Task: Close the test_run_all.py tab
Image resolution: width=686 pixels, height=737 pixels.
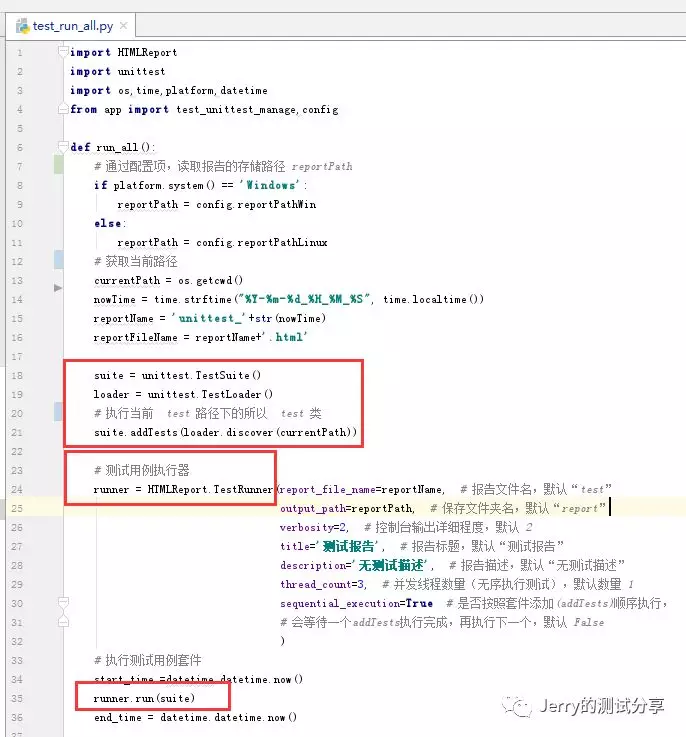Action: (x=124, y=25)
